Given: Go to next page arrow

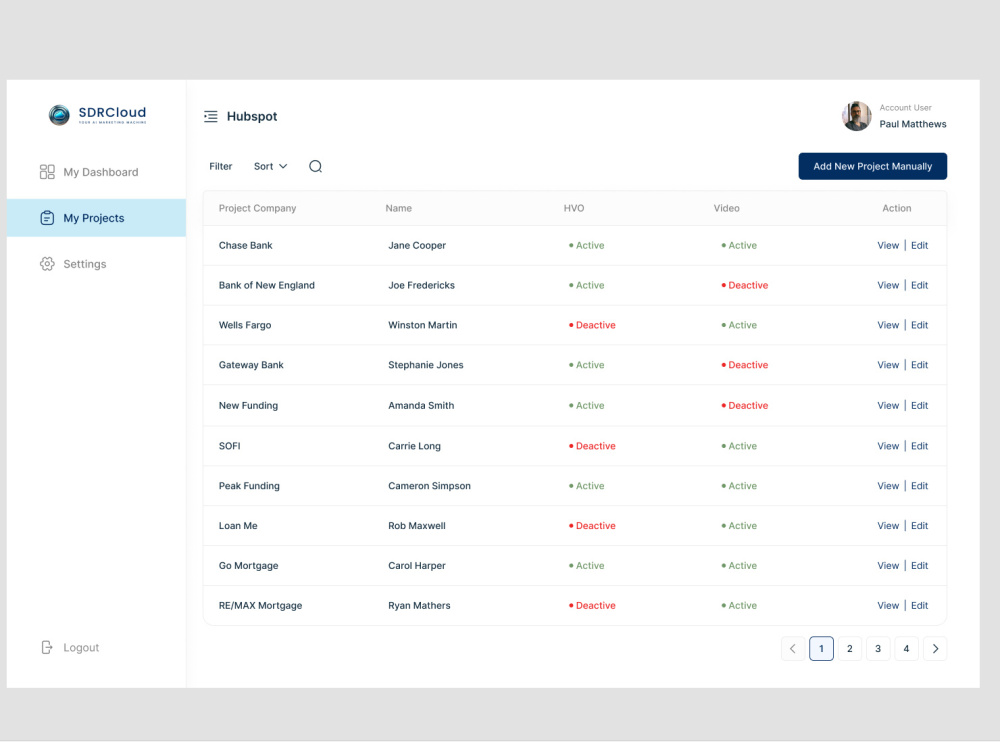Looking at the screenshot, I should point(936,649).
